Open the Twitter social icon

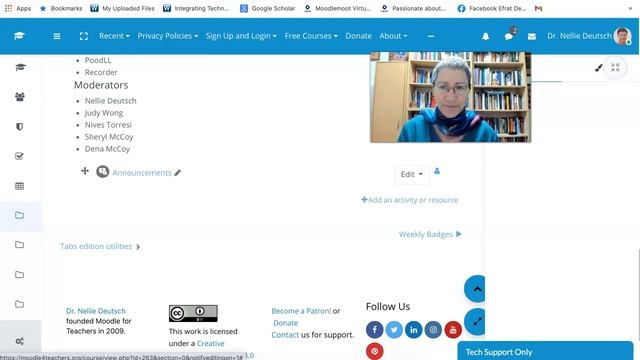coord(394,329)
